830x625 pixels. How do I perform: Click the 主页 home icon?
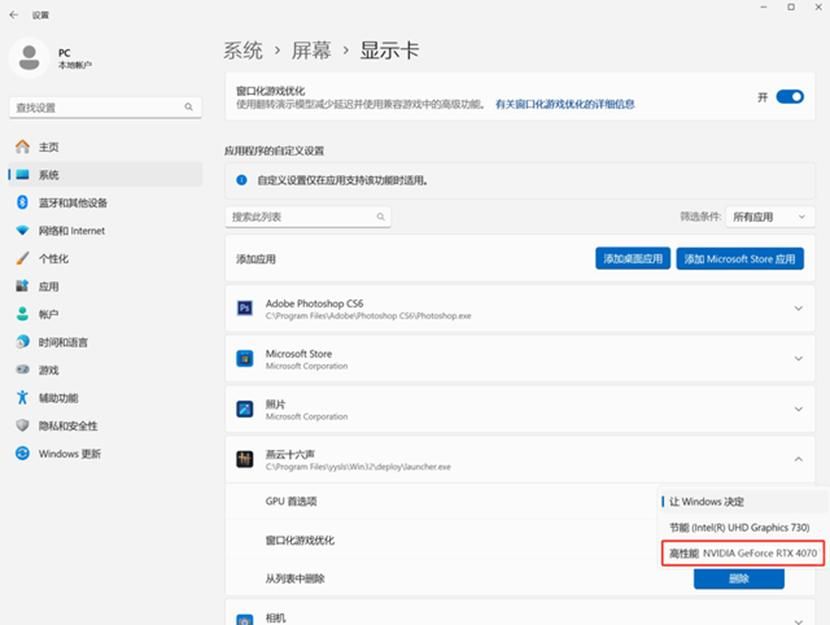tap(22, 147)
